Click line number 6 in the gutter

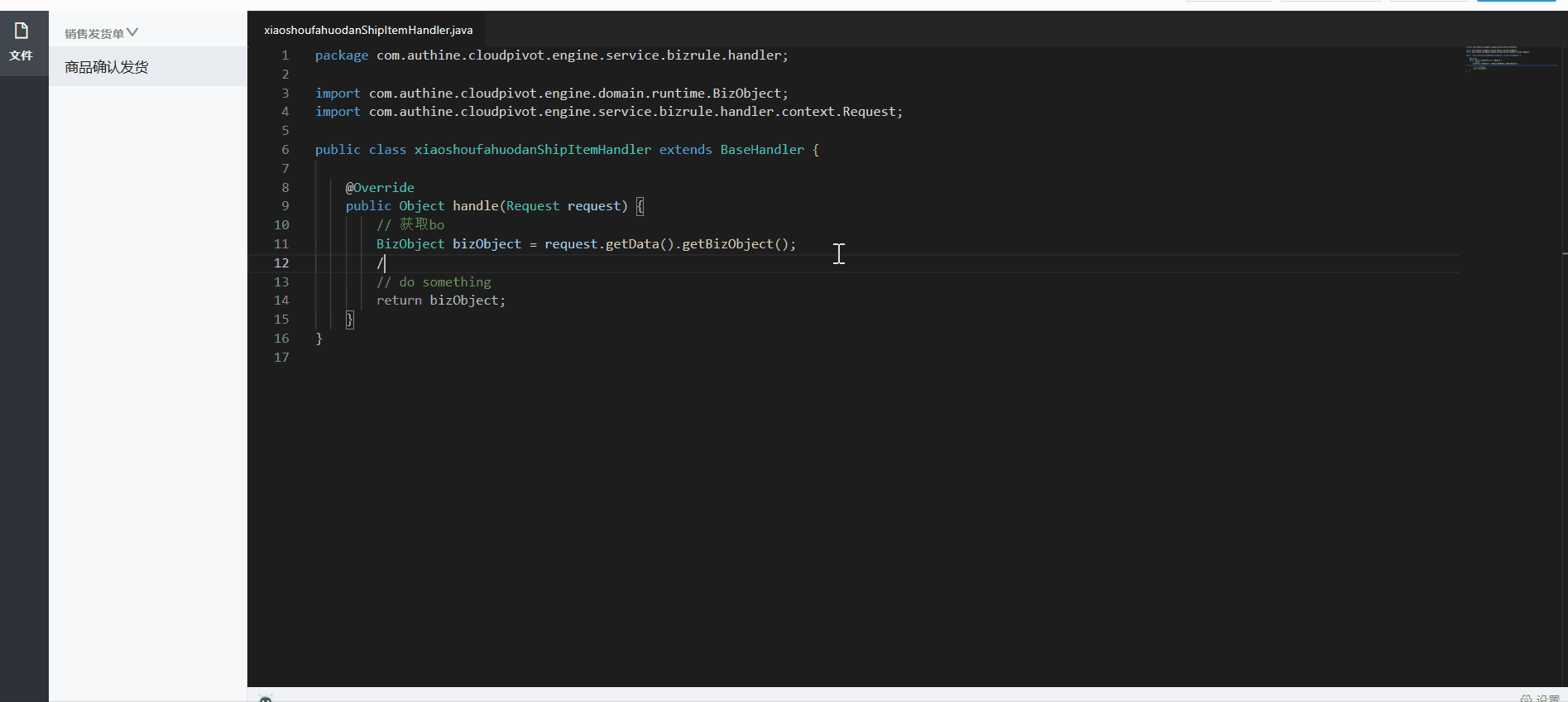[x=285, y=150]
